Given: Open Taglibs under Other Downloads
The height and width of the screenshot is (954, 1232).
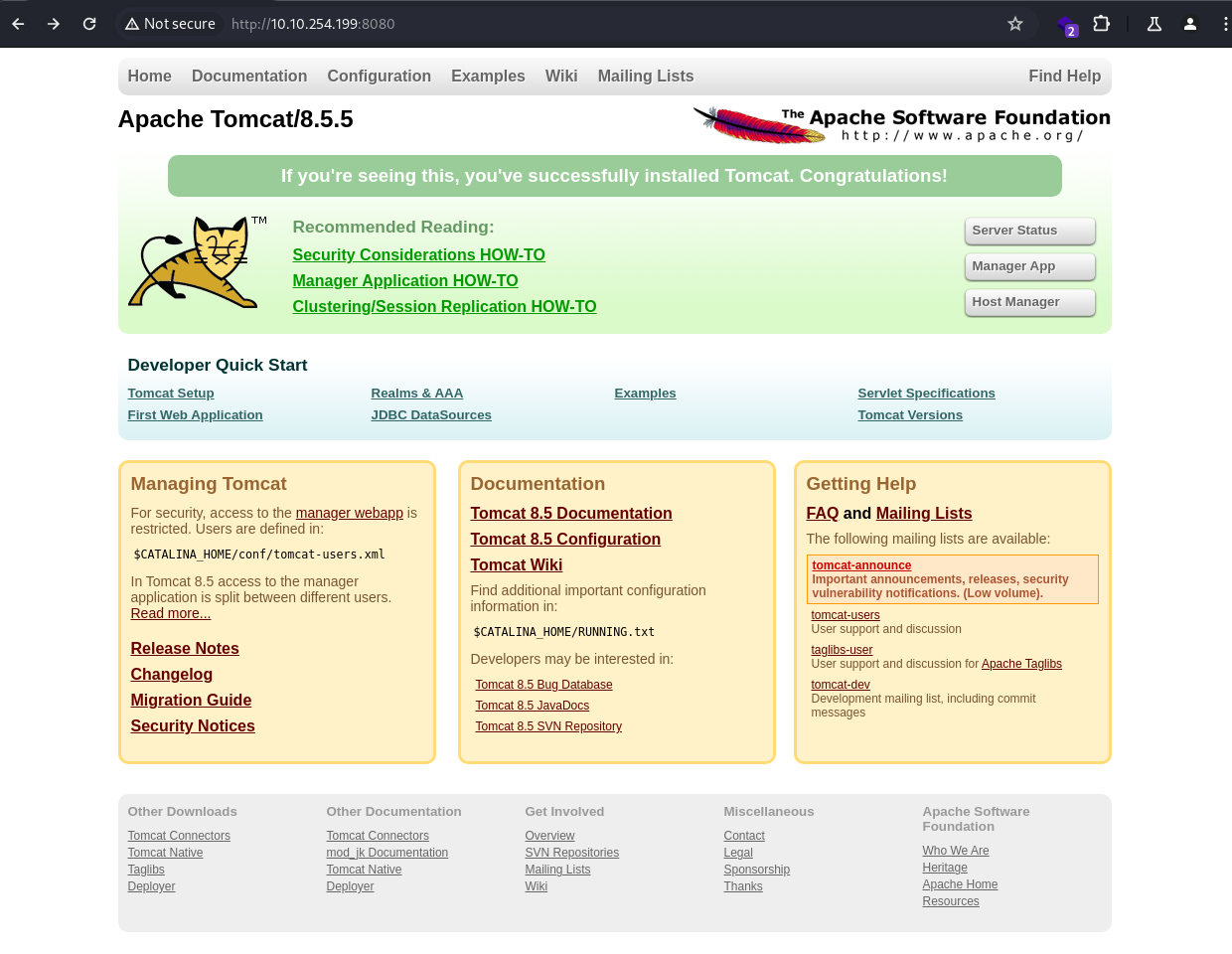Looking at the screenshot, I should [x=146, y=870].
